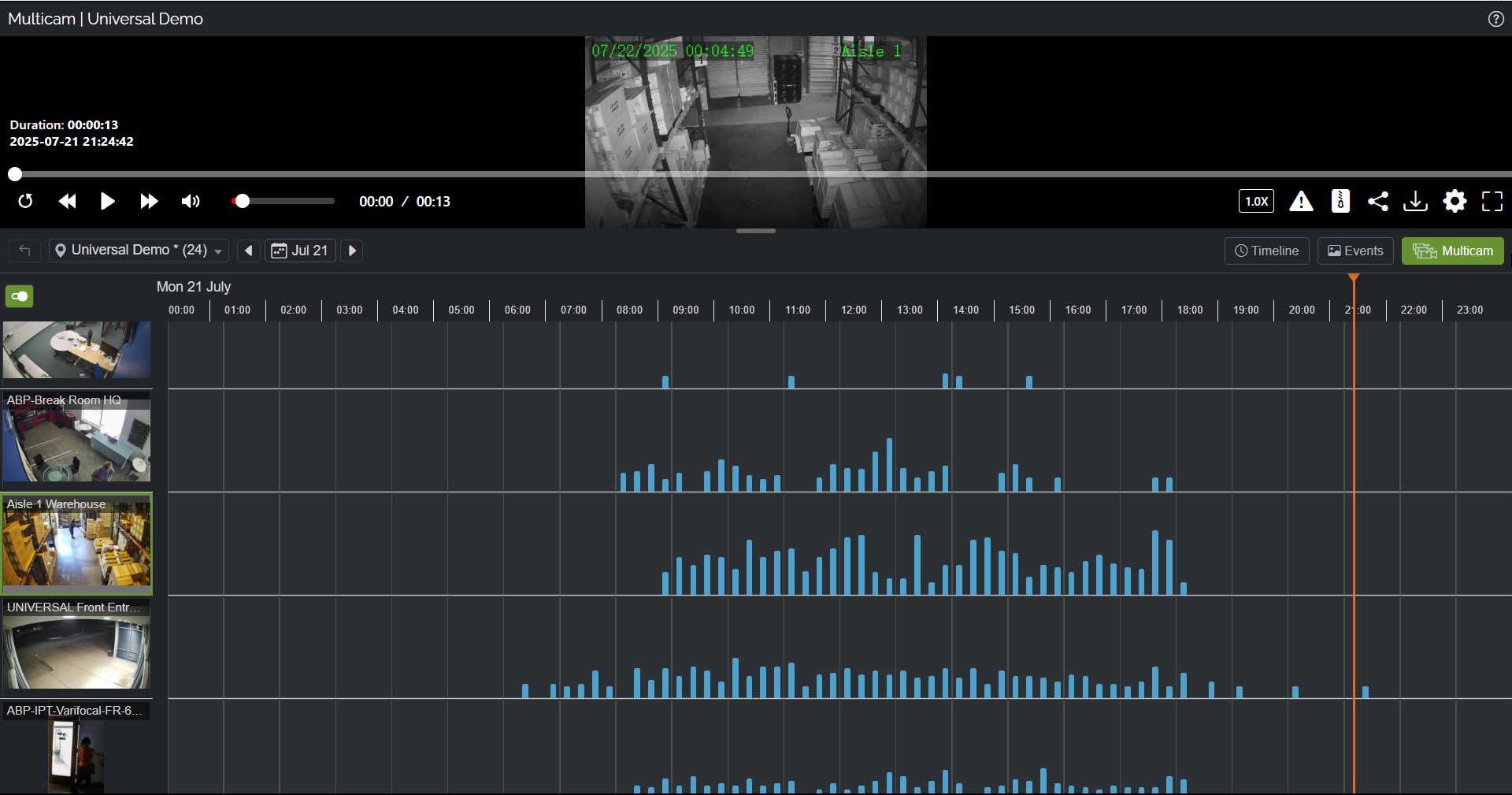Viewport: 1512px width, 795px height.
Task: Fast forward the video playback
Action: point(149,202)
